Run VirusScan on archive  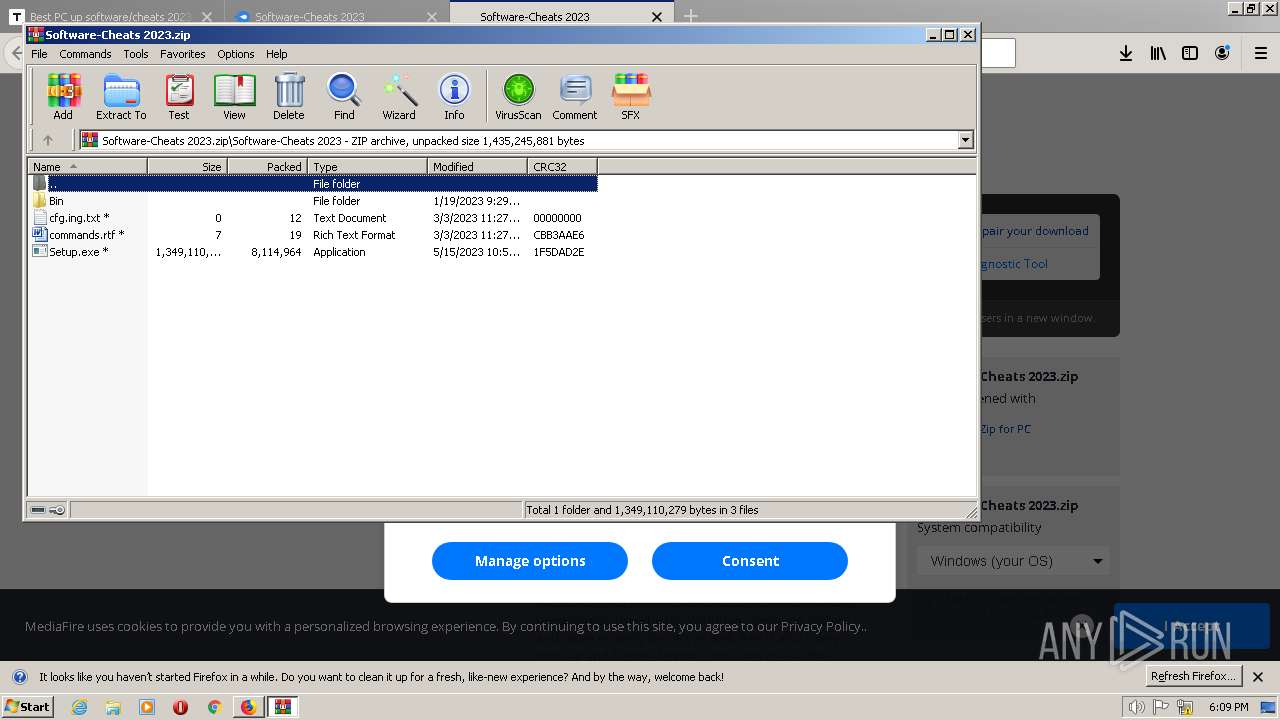(x=518, y=97)
